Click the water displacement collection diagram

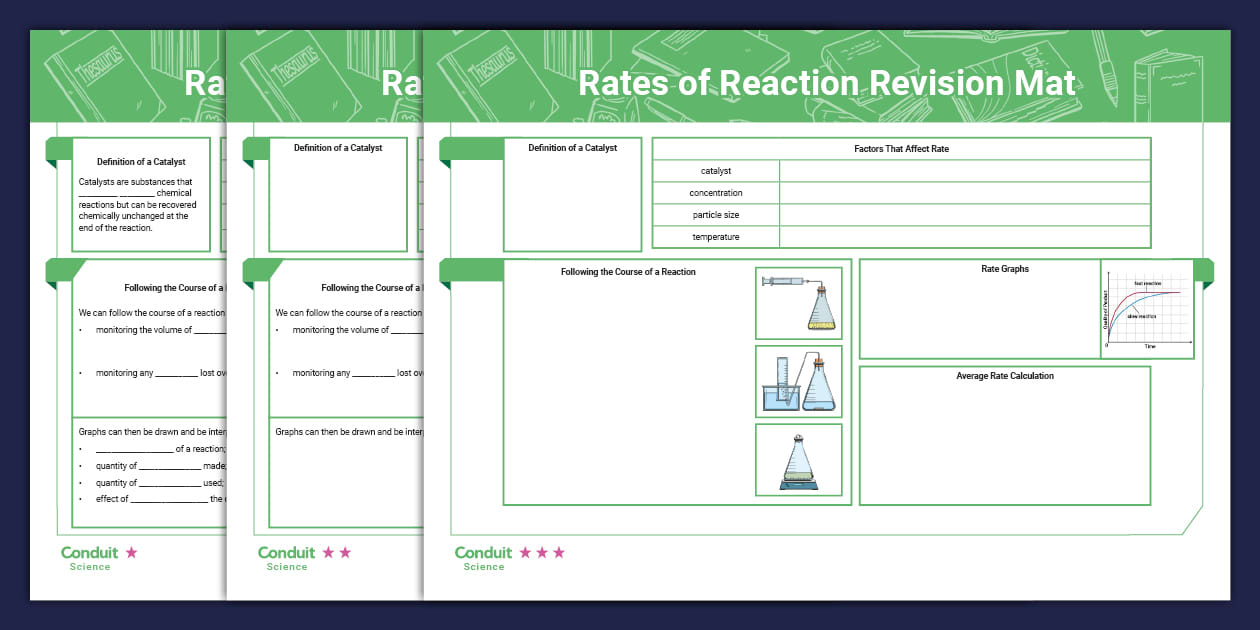798,381
